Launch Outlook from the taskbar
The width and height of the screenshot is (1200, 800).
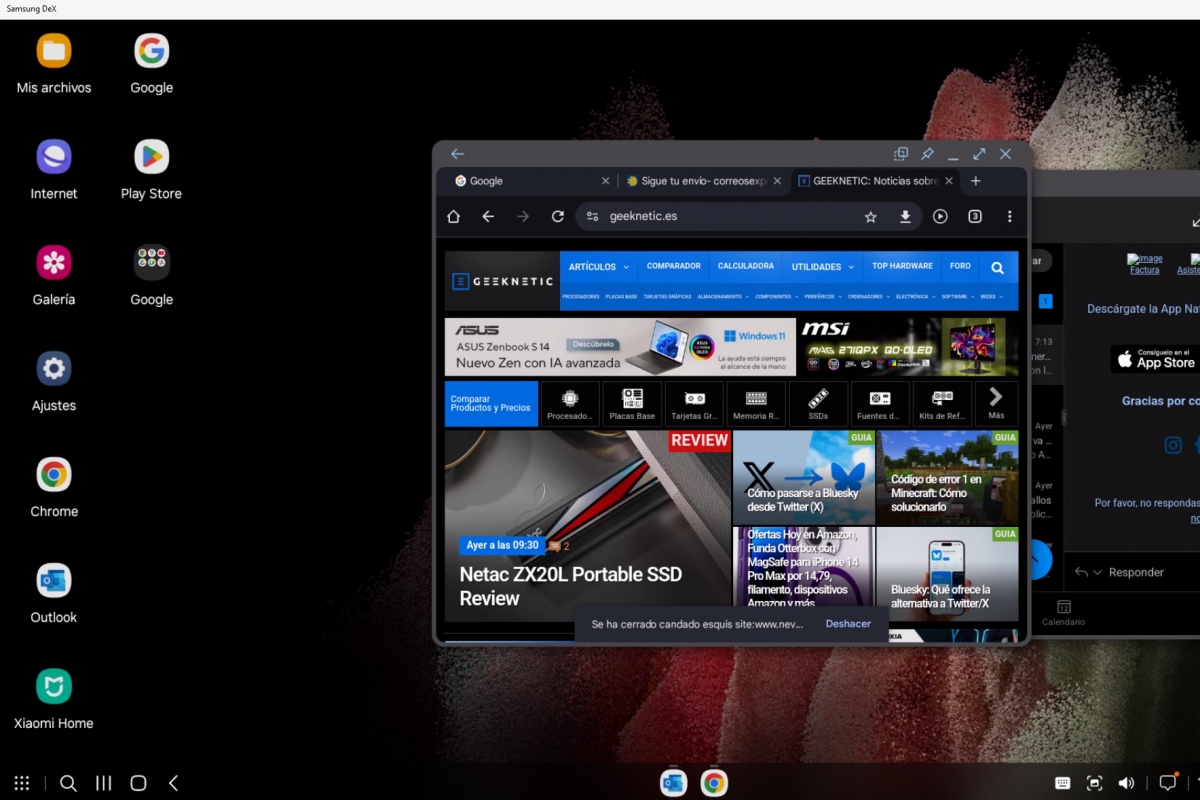point(673,782)
